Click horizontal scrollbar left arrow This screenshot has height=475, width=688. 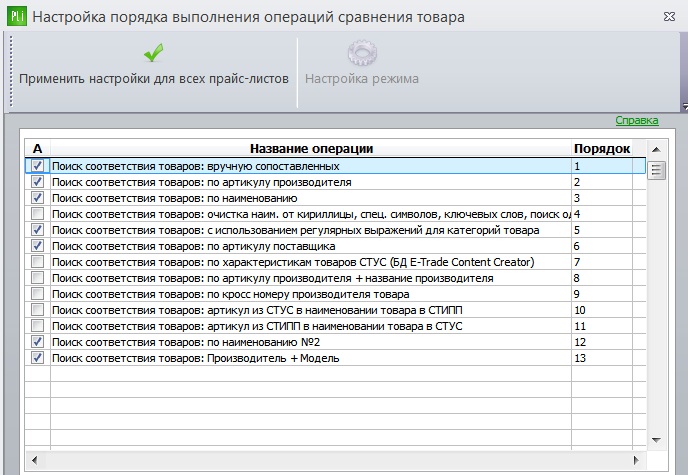(34, 460)
